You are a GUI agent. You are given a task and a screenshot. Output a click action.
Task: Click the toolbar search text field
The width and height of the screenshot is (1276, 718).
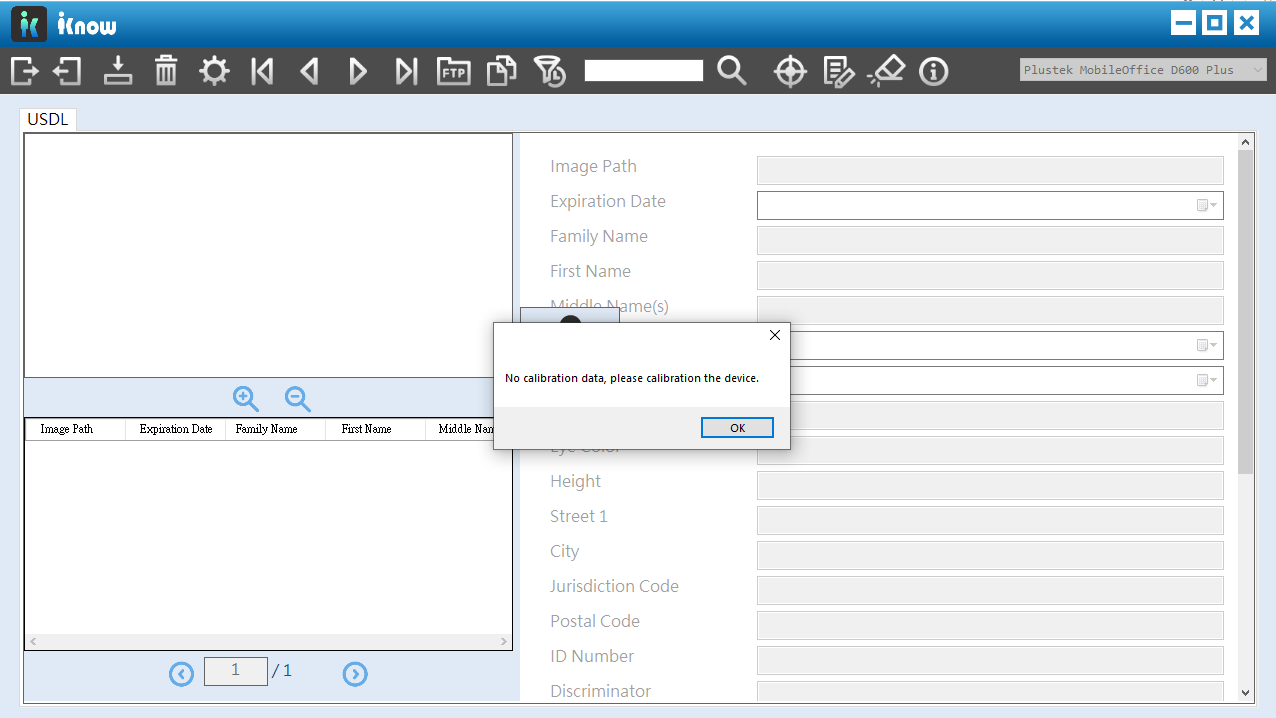pyautogui.click(x=644, y=70)
